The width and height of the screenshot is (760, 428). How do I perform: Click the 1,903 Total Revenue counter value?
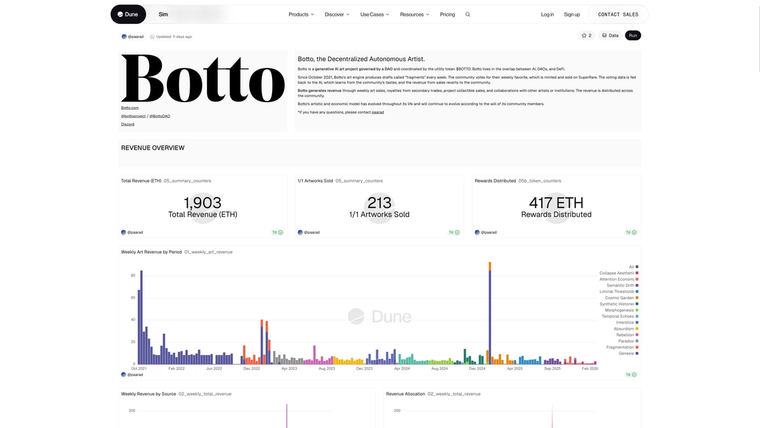[203, 203]
